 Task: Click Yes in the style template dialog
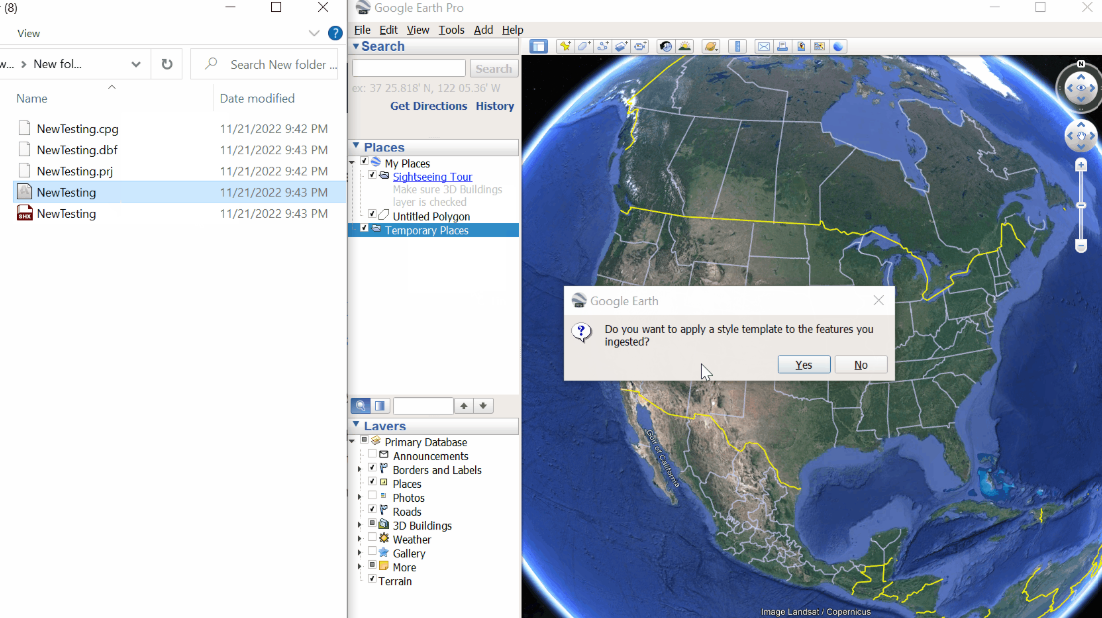[803, 364]
